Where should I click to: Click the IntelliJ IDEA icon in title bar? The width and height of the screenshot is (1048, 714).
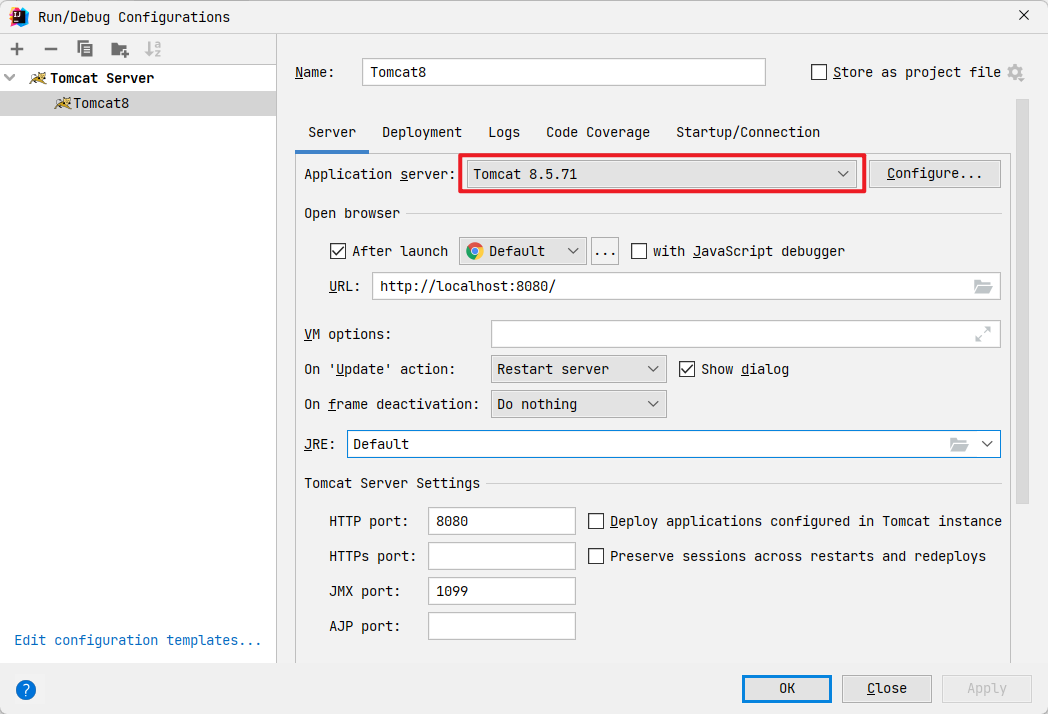[19, 17]
